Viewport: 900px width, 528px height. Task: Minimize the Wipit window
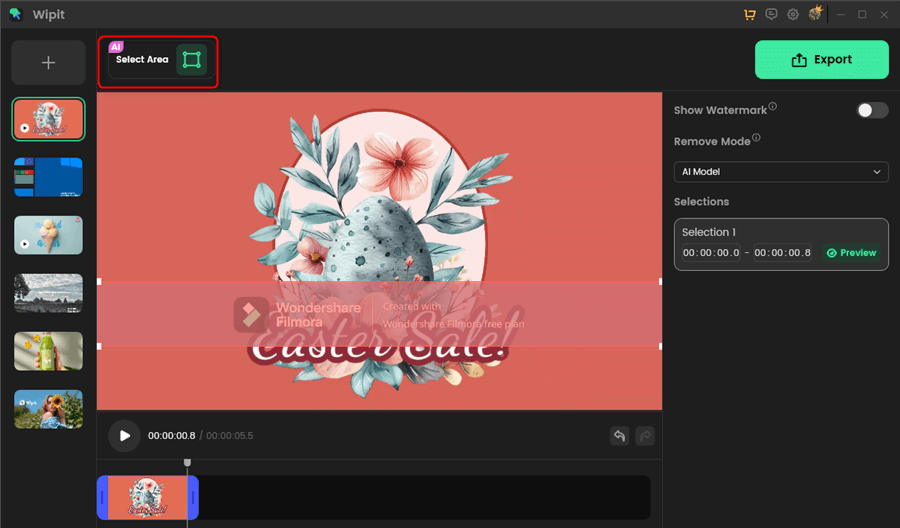tap(841, 14)
